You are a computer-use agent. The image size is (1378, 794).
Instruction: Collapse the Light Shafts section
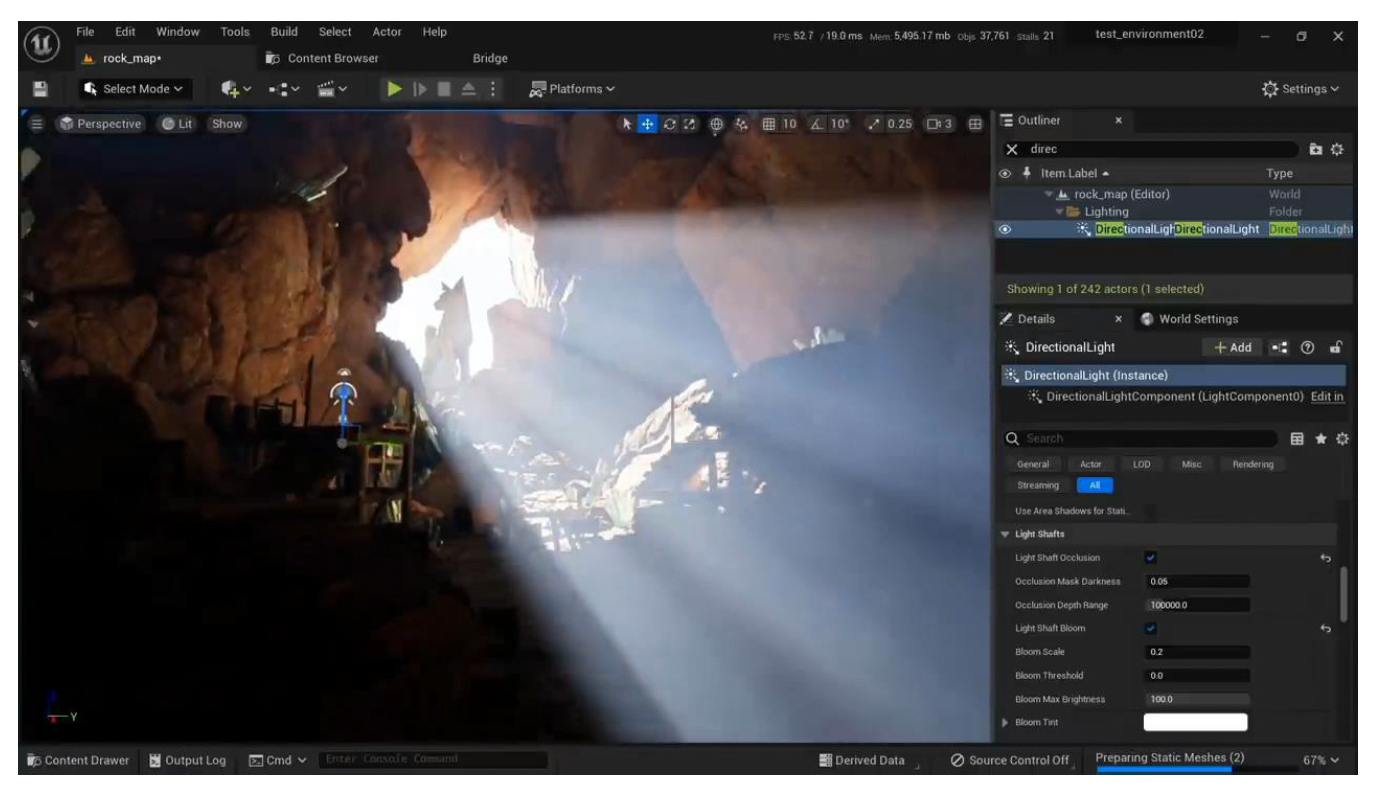tap(1006, 534)
